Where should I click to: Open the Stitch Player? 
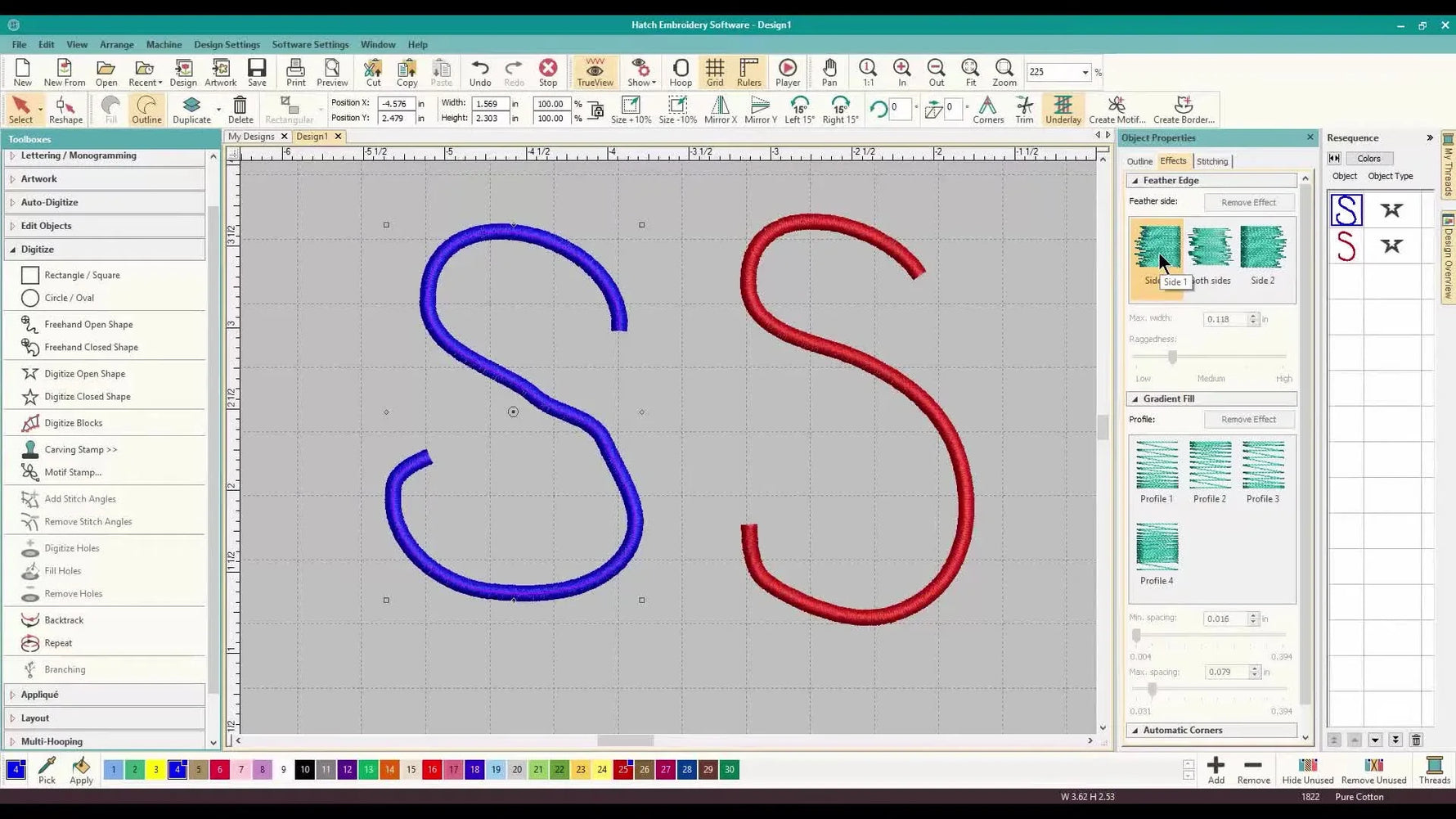tap(787, 72)
